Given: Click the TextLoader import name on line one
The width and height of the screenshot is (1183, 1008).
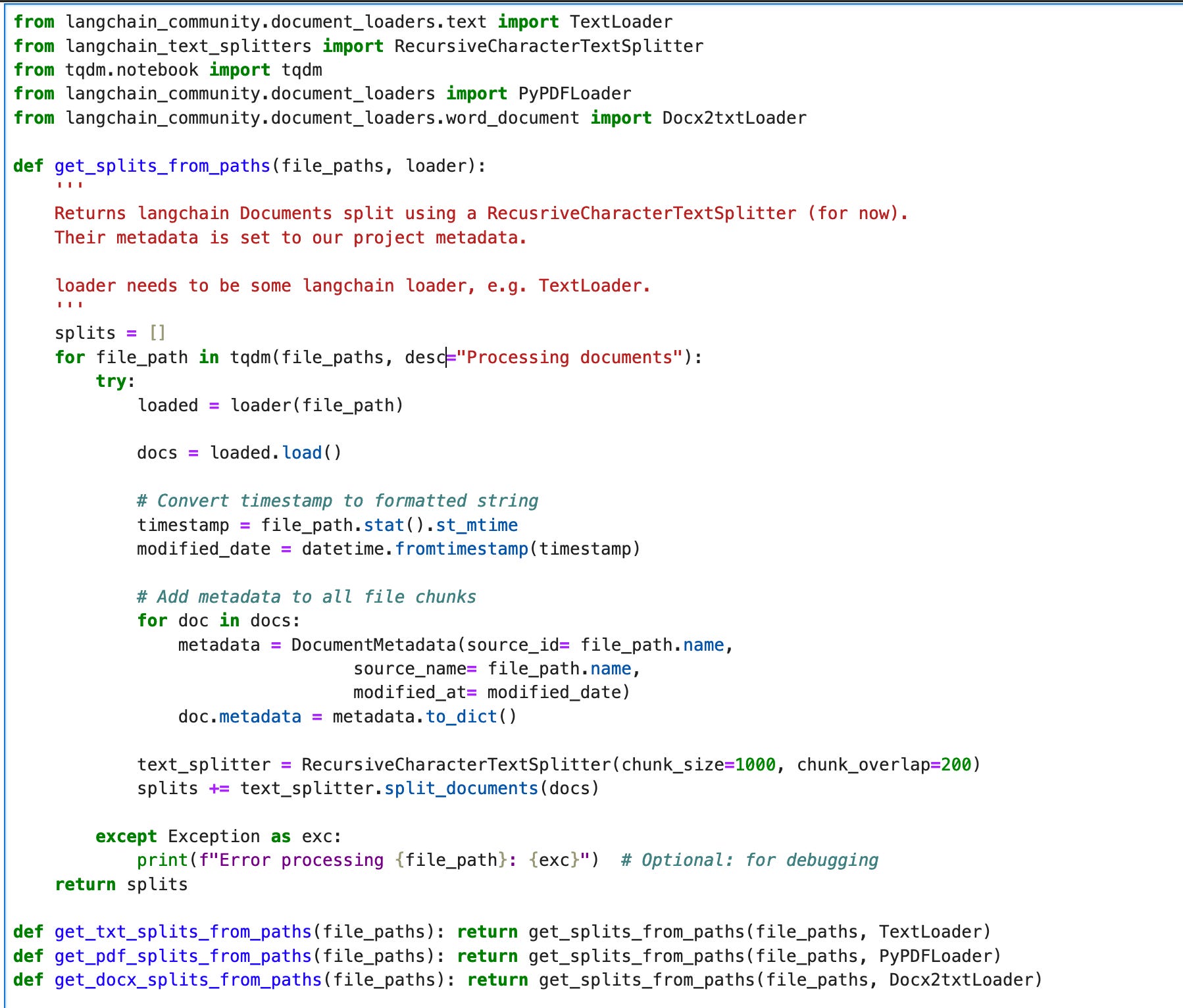Looking at the screenshot, I should (621, 22).
